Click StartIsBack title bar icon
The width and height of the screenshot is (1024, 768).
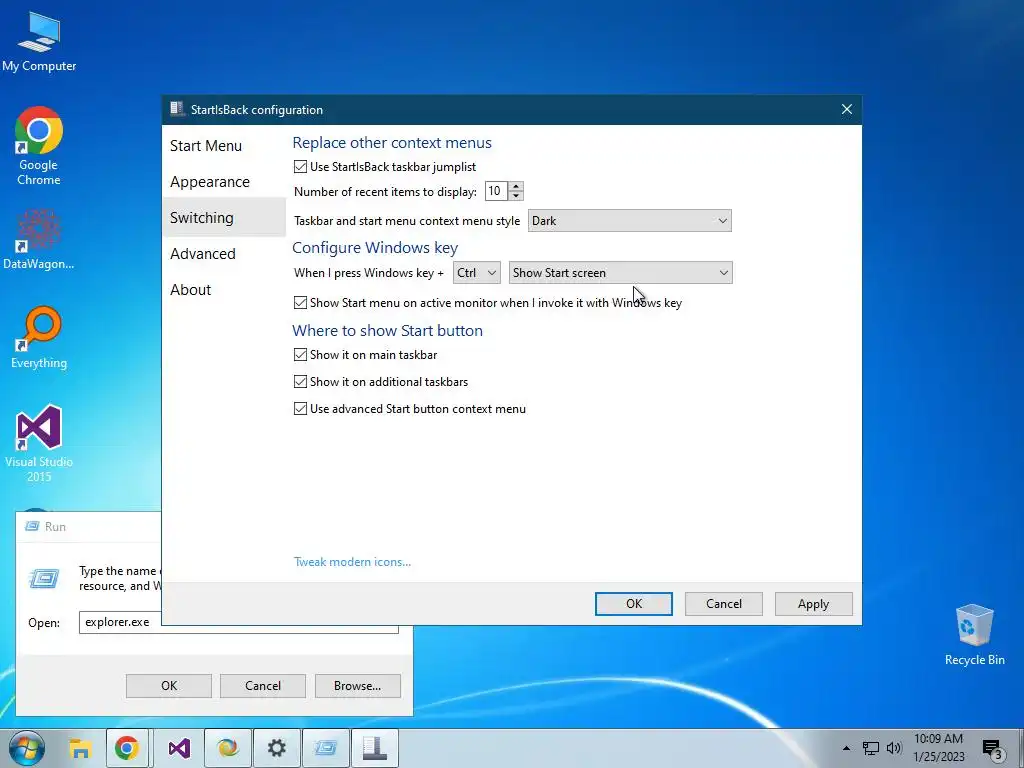tap(176, 109)
